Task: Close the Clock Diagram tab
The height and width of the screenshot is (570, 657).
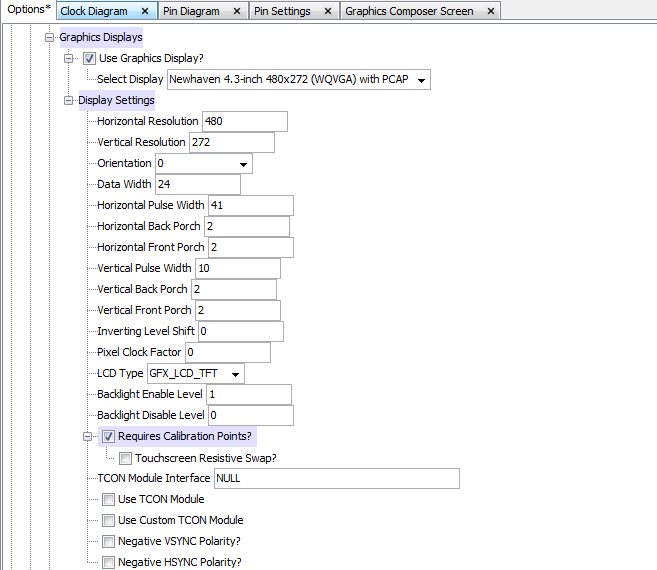Action: pyautogui.click(x=145, y=12)
